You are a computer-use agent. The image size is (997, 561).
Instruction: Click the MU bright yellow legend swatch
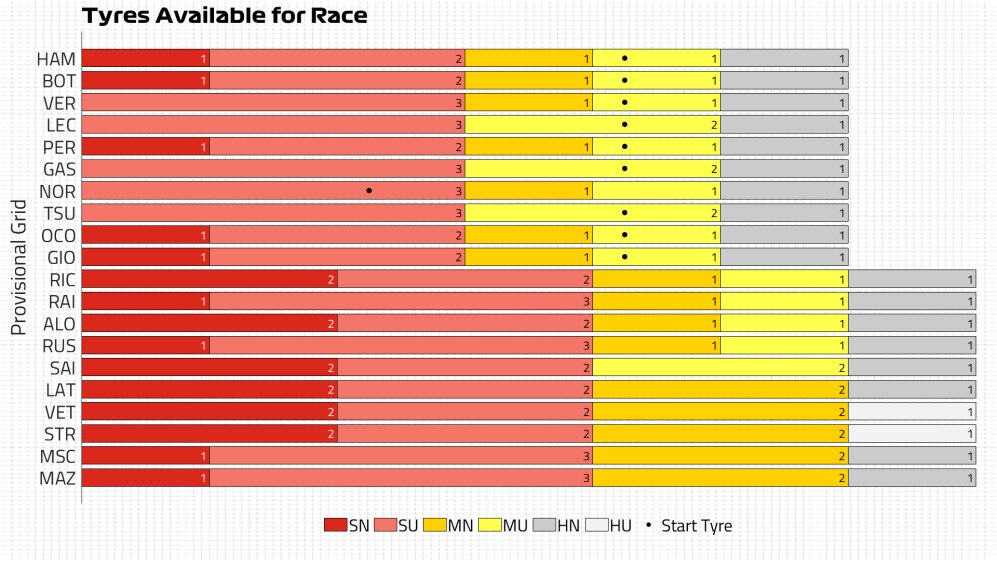click(489, 526)
